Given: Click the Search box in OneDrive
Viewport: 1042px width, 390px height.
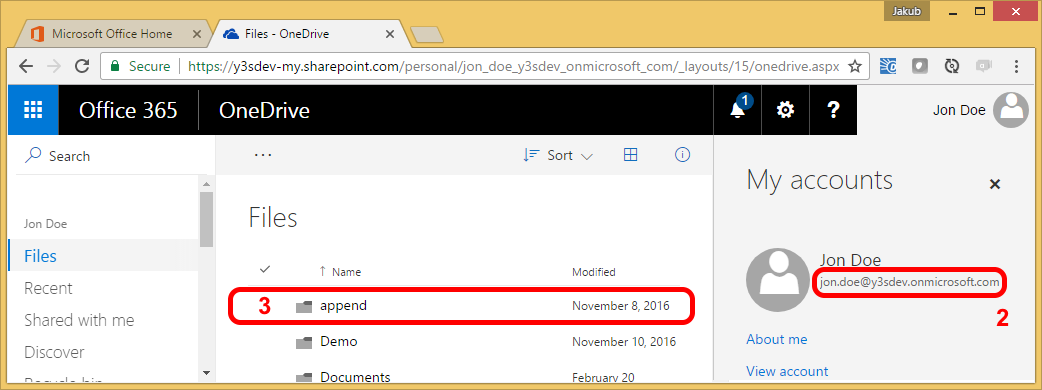Looking at the screenshot, I should (x=112, y=156).
